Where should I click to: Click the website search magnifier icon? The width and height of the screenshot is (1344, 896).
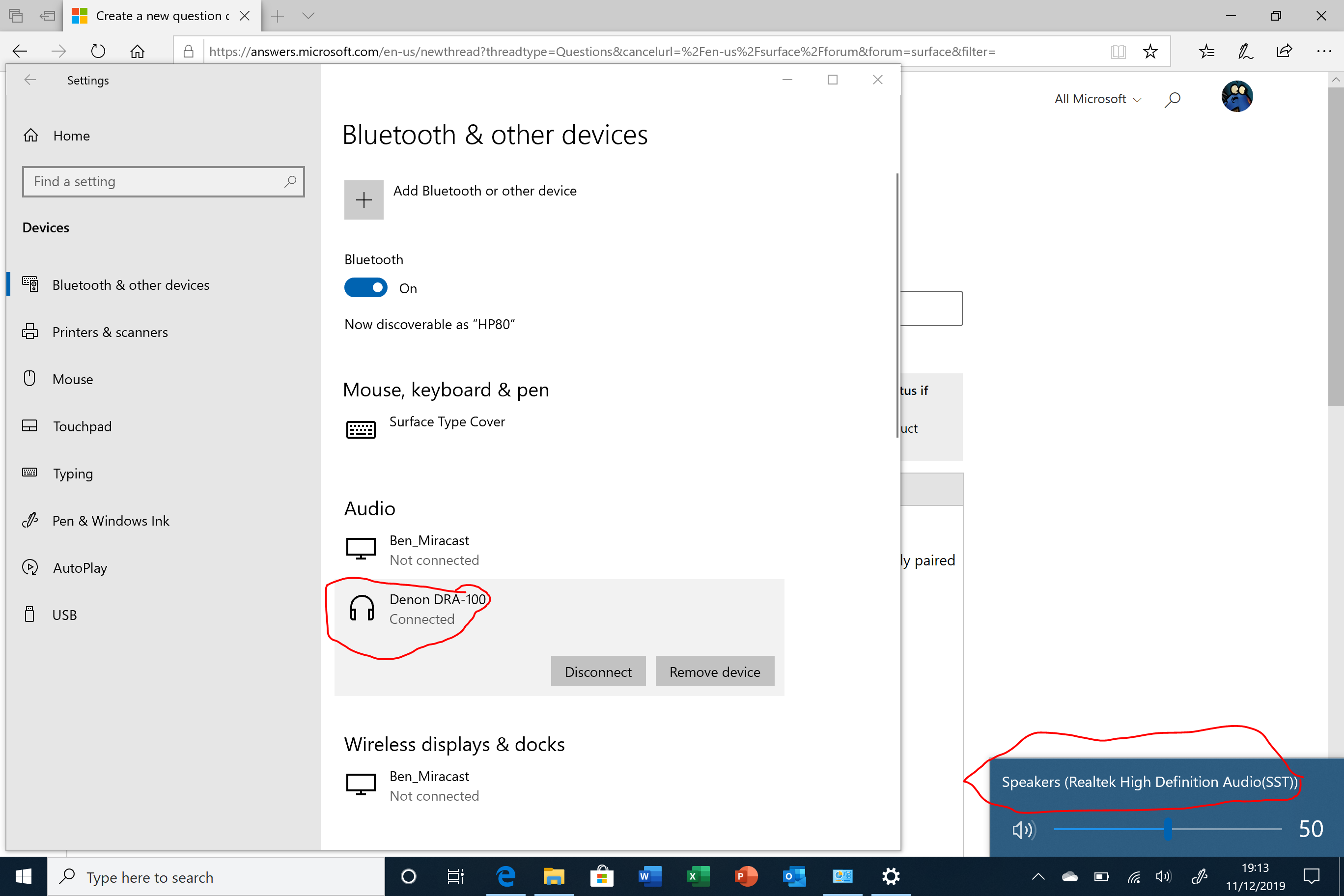1172,99
